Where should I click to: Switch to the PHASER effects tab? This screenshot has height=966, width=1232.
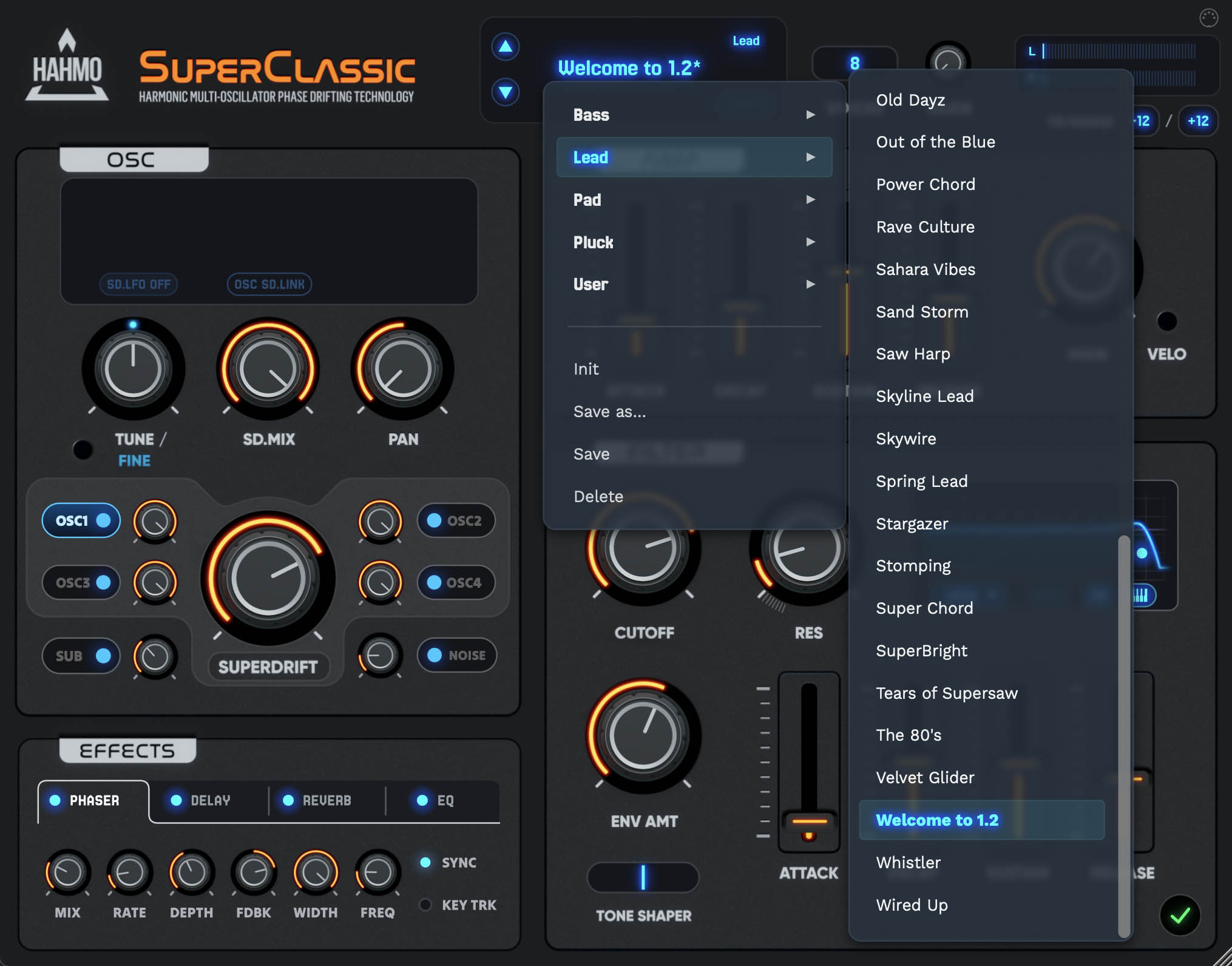pos(93,800)
